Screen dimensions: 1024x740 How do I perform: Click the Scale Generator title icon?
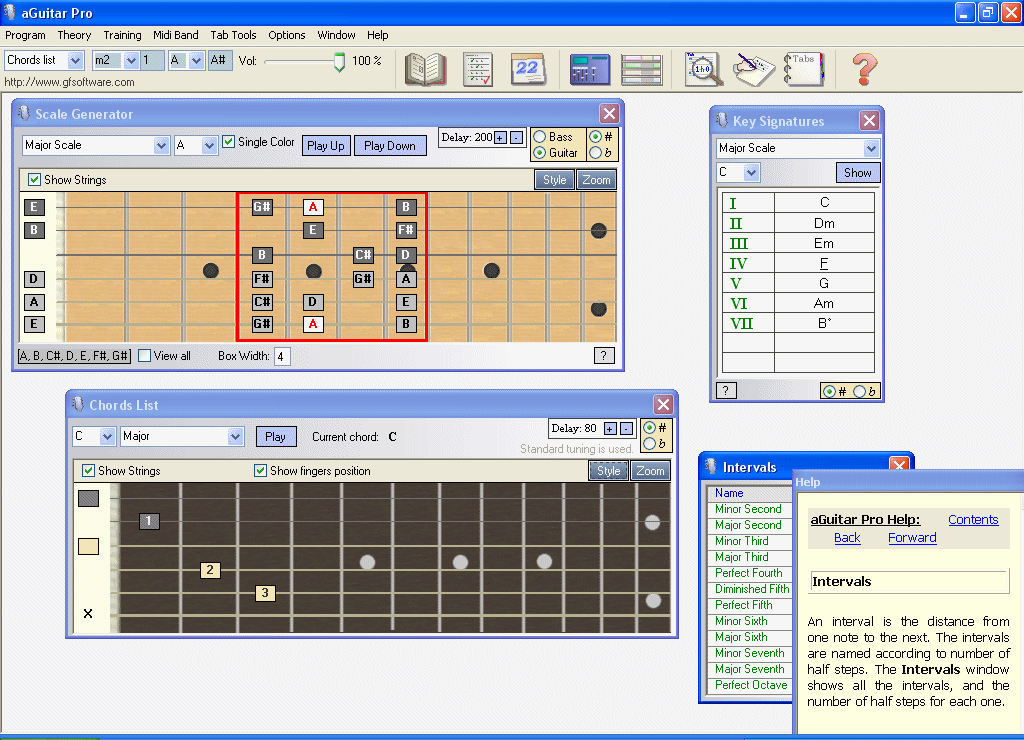click(x=24, y=114)
